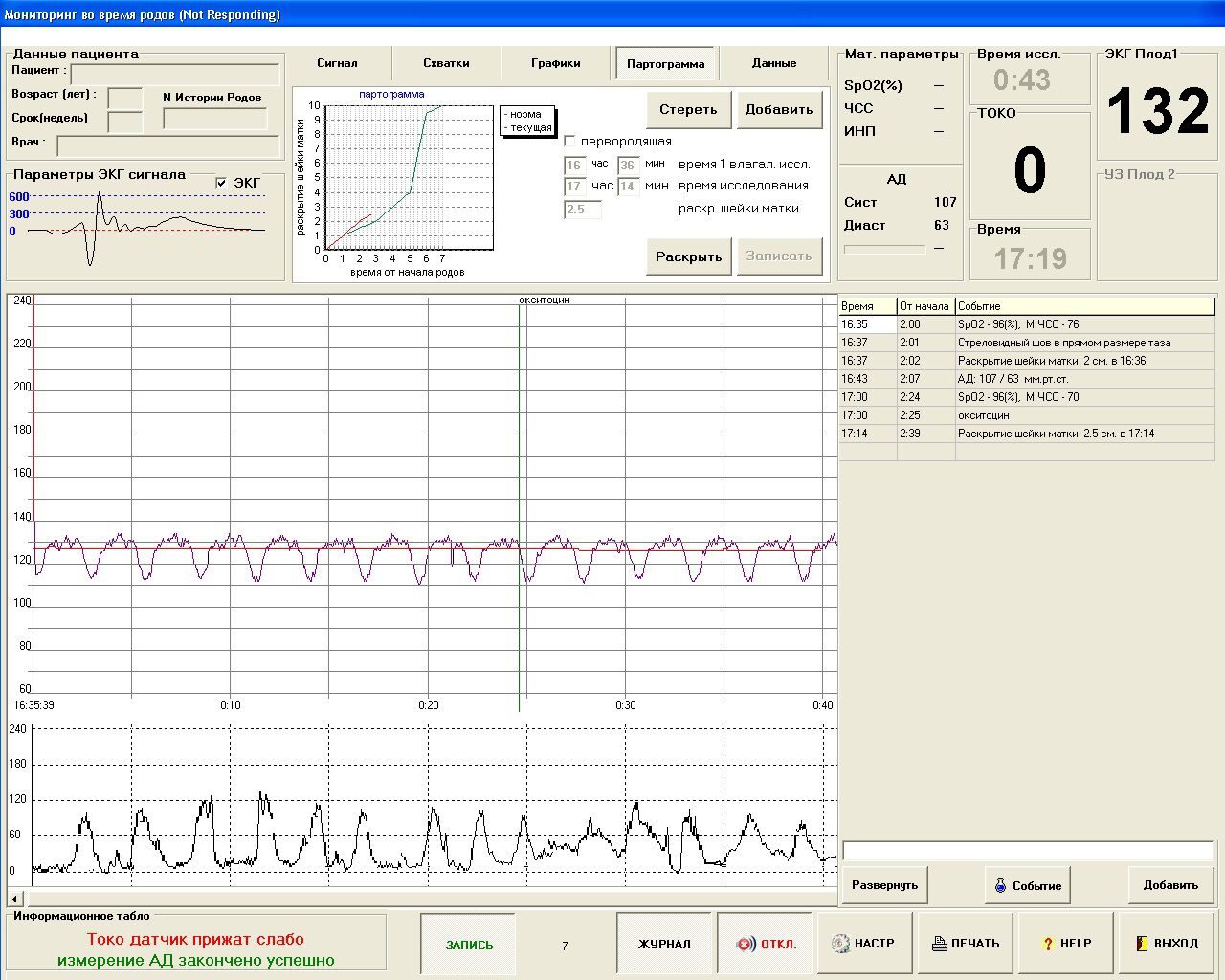The height and width of the screenshot is (980, 1225).
Task: Click the Раскрыть button
Action: pyautogui.click(x=689, y=256)
